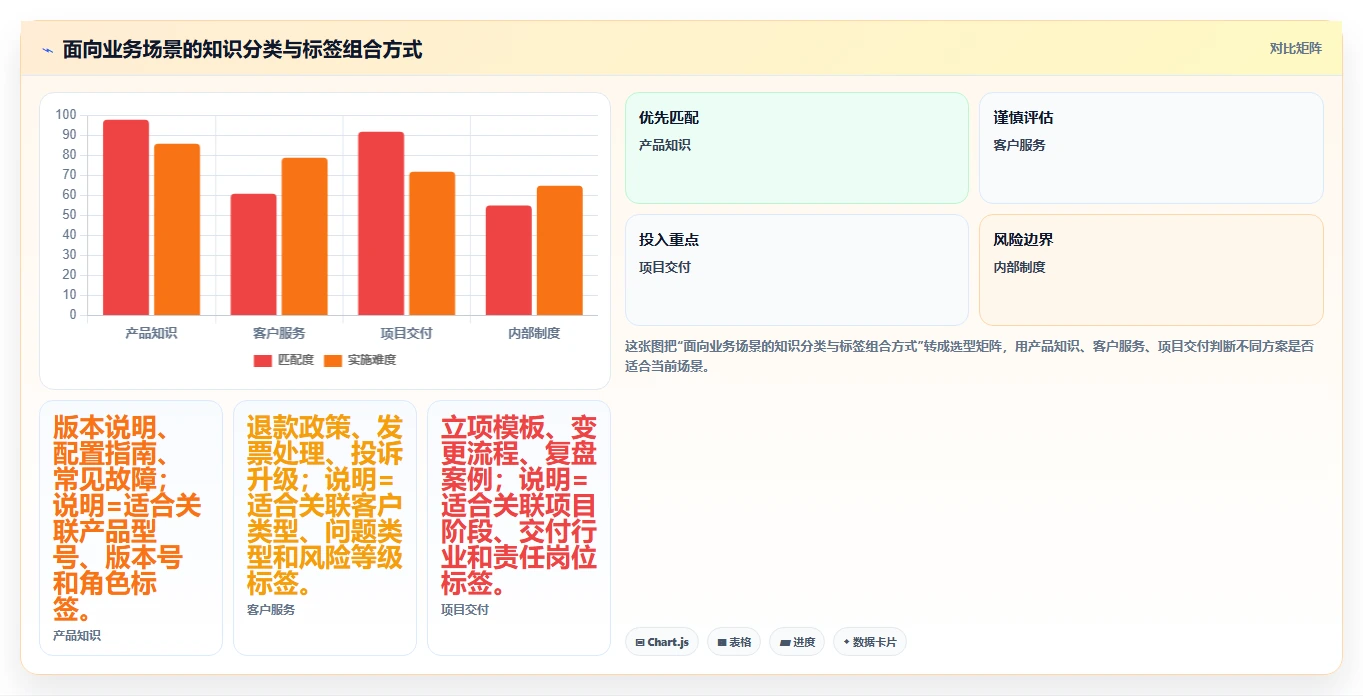Click the 项目交付 caption under the third card
This screenshot has height=696, width=1363.
click(x=465, y=609)
